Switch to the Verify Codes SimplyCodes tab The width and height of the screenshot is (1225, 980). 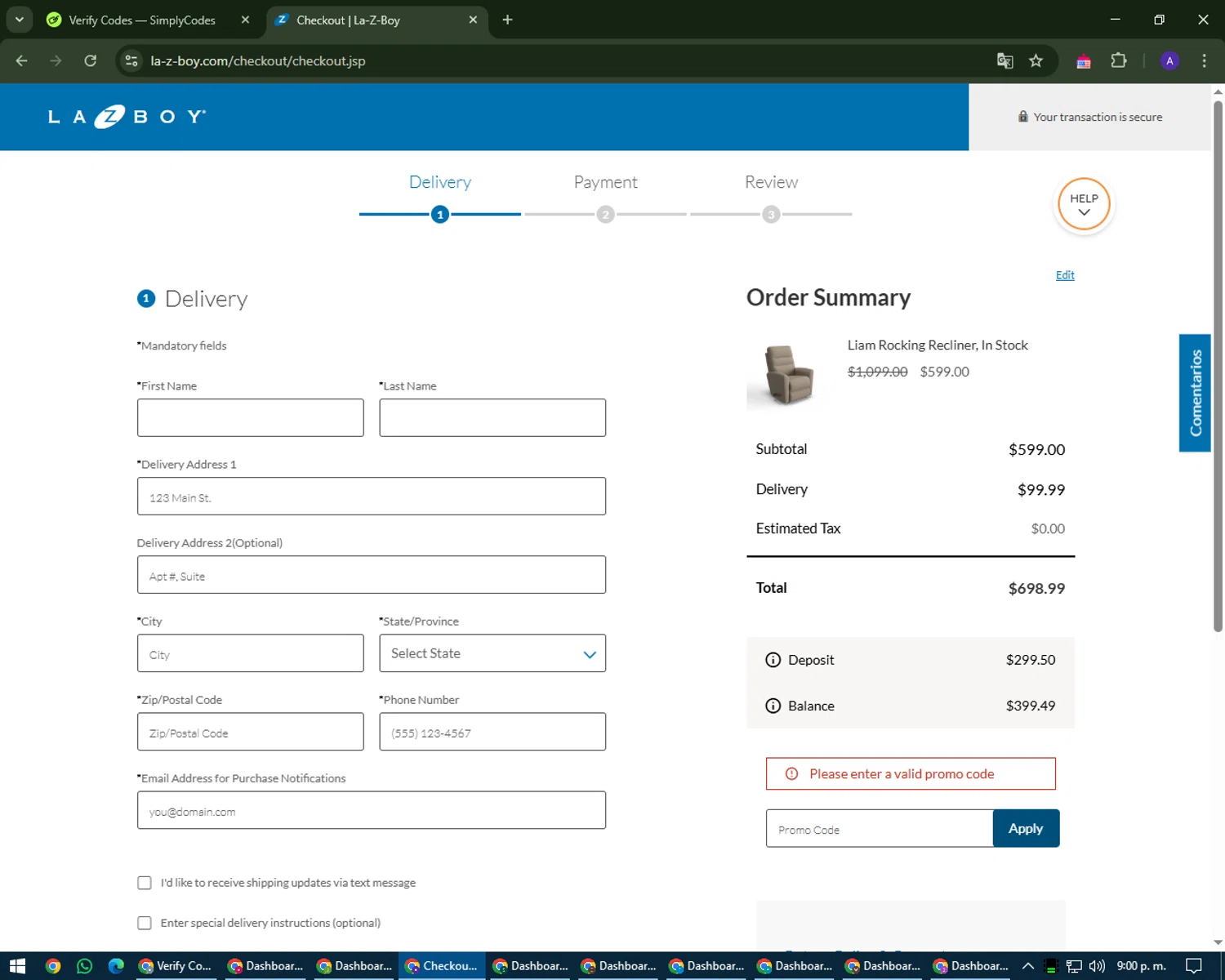click(x=141, y=20)
